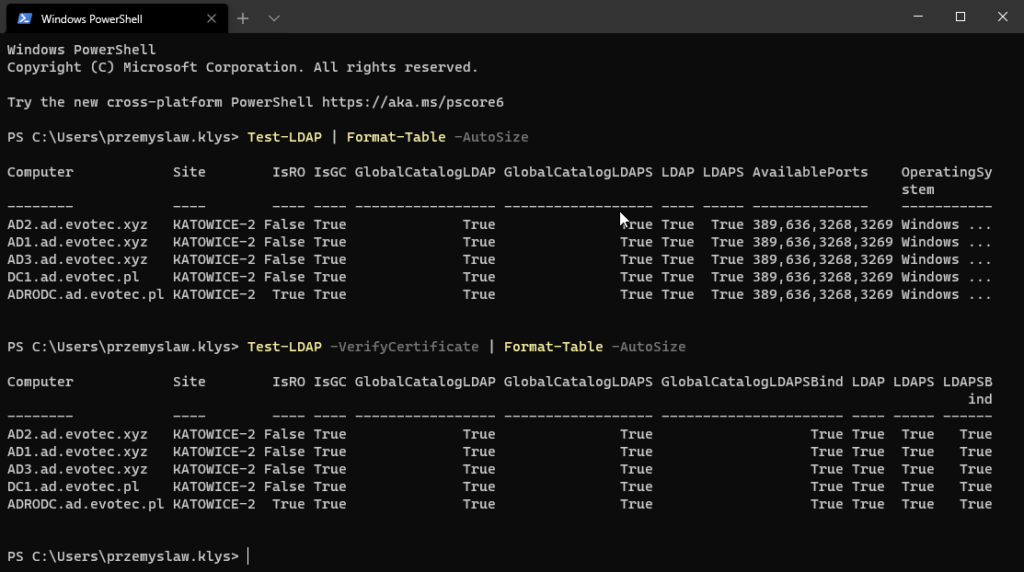Click AD2.ad.evotec.xyz in the first table

coord(77,225)
